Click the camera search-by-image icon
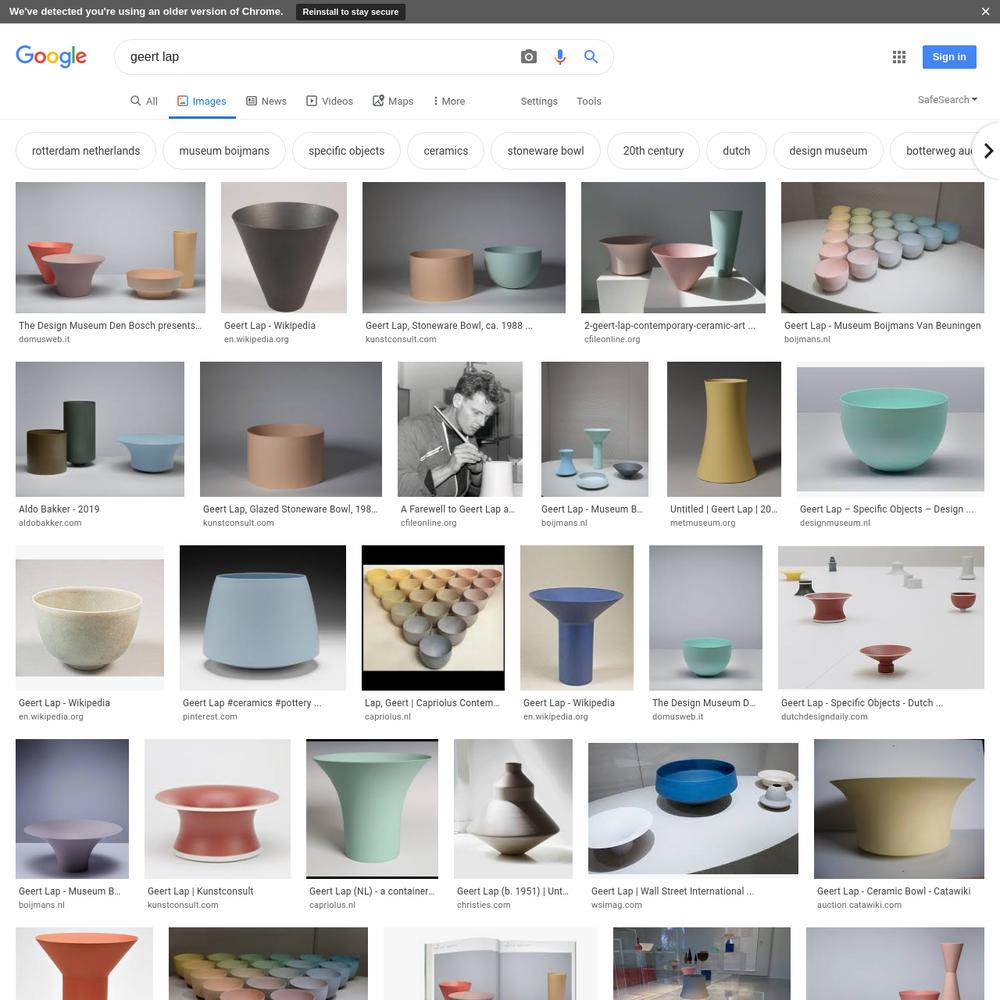The width and height of the screenshot is (1000, 1000). tap(528, 57)
